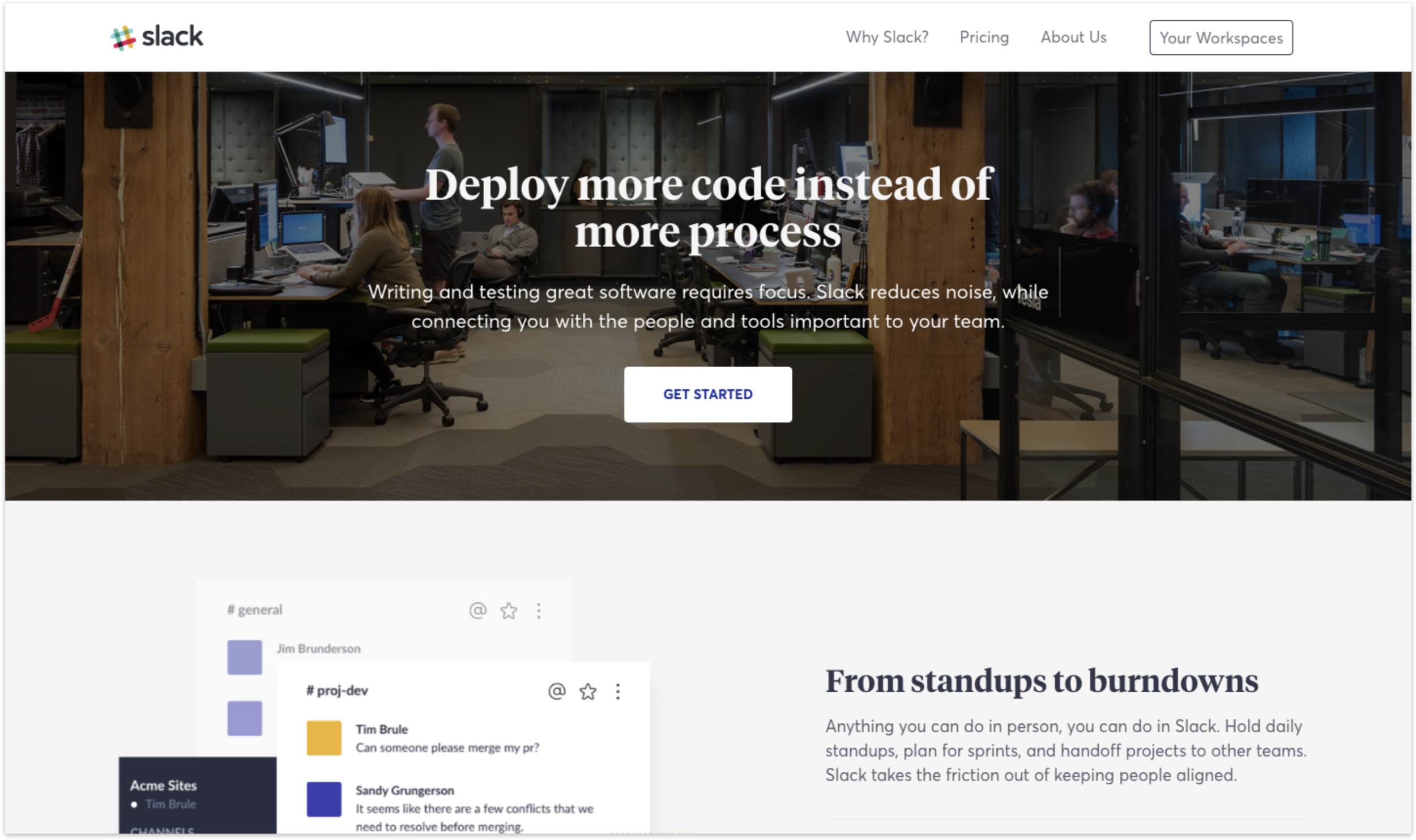Click the 'Anything you can do in person' paragraph
This screenshot has height=840, width=1416.
click(1066, 751)
